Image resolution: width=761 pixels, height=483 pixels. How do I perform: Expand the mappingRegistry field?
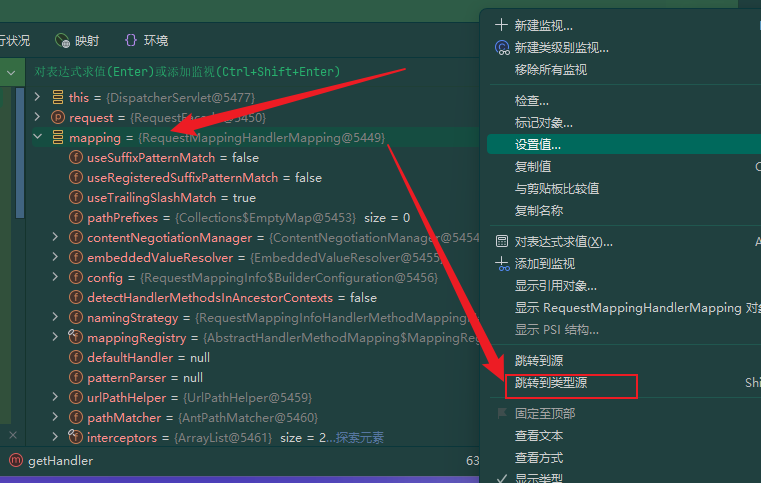coord(55,337)
